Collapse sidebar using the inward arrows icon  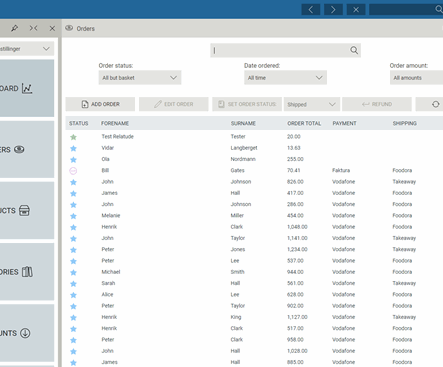pyautogui.click(x=33, y=28)
